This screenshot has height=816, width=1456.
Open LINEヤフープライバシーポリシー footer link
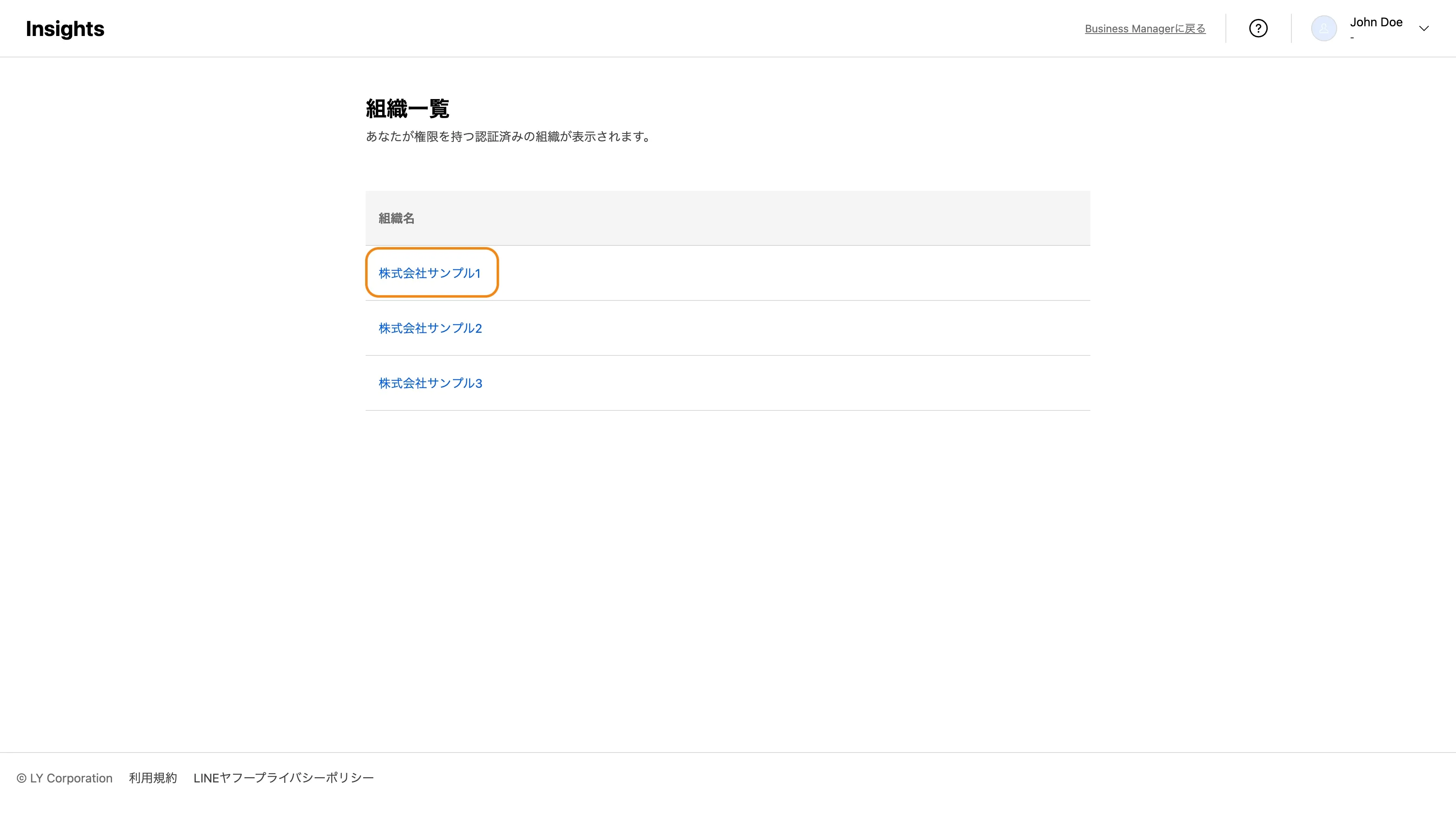coord(283,778)
